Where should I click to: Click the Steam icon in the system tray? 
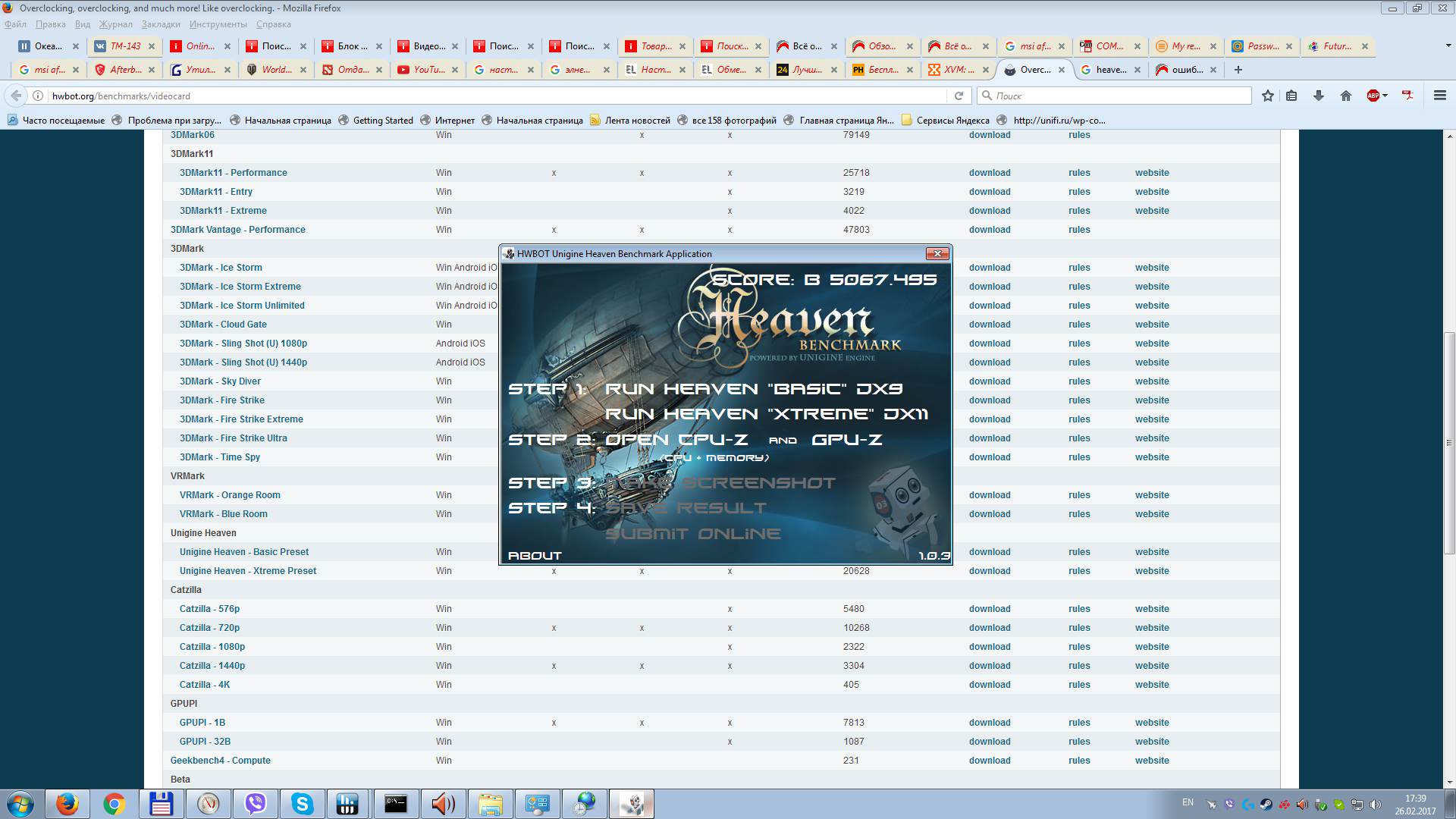(1266, 805)
